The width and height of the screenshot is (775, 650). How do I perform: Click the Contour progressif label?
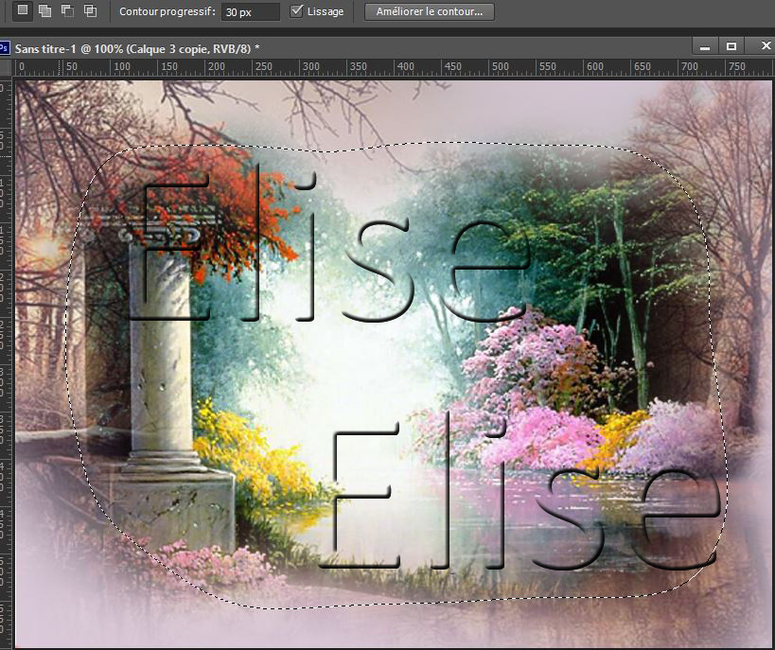tap(167, 12)
